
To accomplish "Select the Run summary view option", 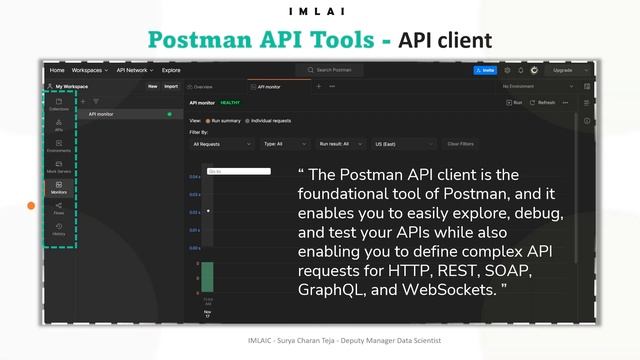I will [223, 121].
